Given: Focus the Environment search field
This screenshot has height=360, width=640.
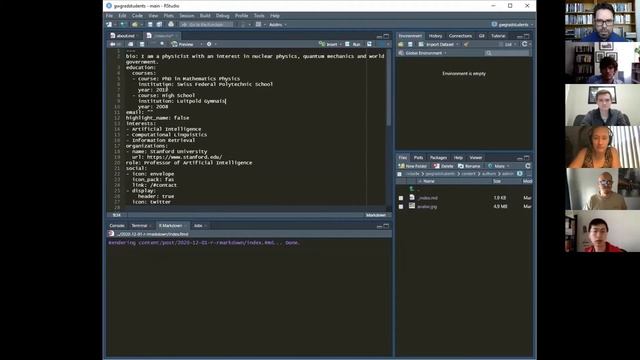Looking at the screenshot, I should tap(508, 53).
